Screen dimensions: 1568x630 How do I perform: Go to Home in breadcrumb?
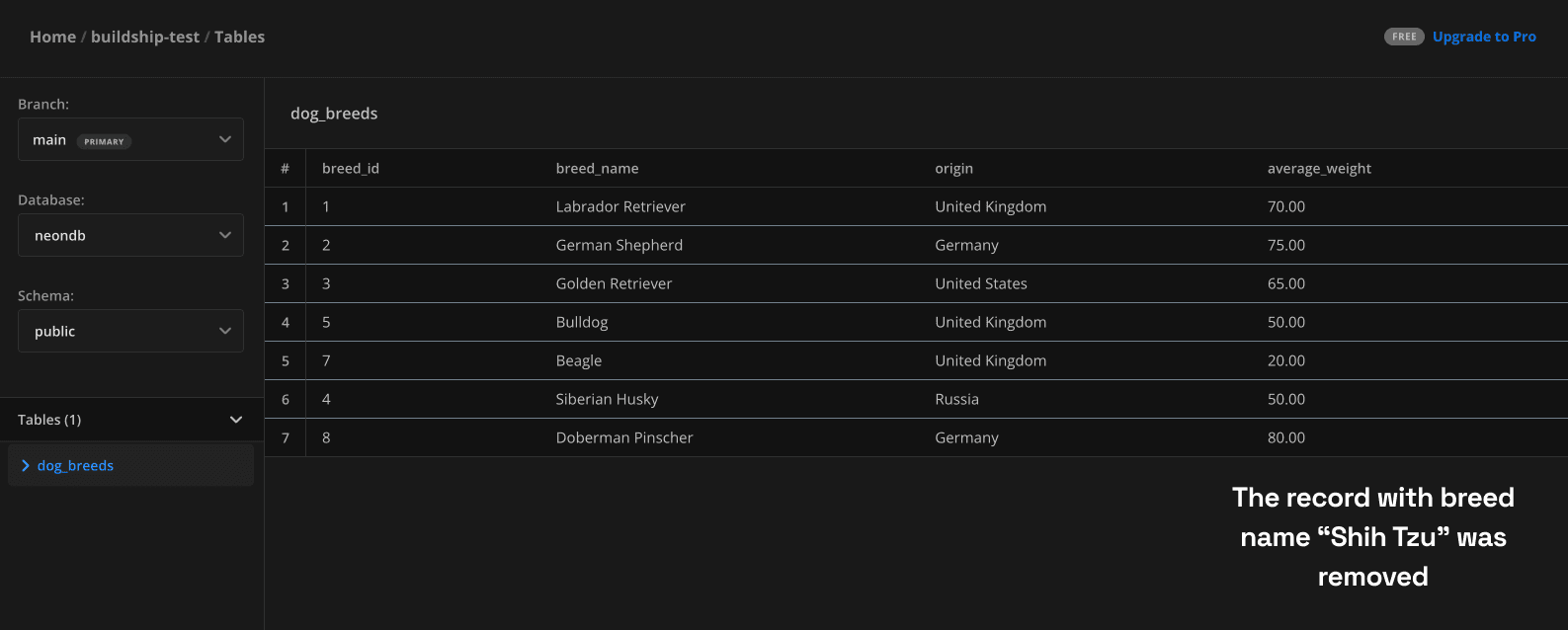click(x=52, y=37)
